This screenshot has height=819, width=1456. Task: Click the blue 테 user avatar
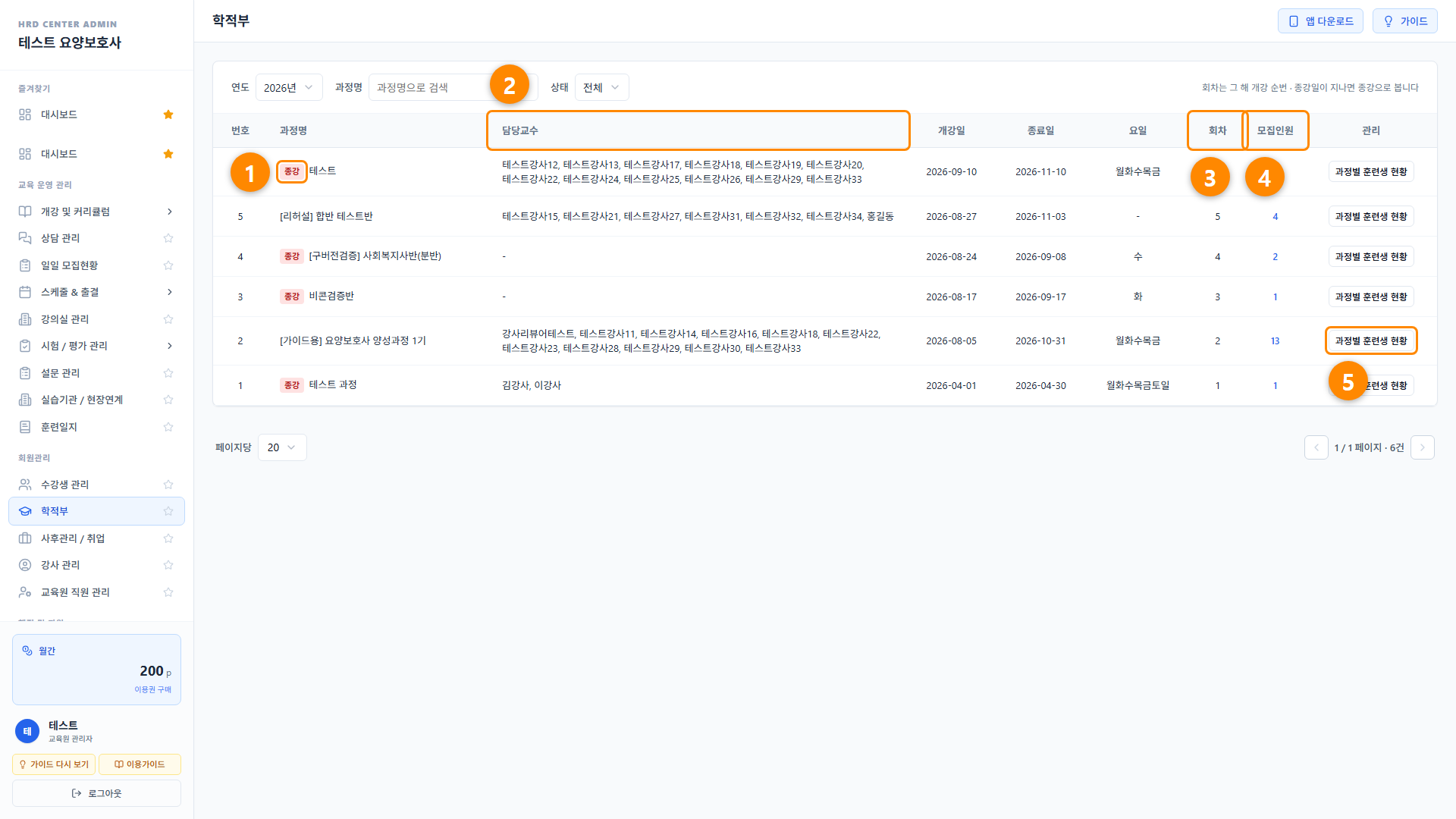pyautogui.click(x=27, y=731)
